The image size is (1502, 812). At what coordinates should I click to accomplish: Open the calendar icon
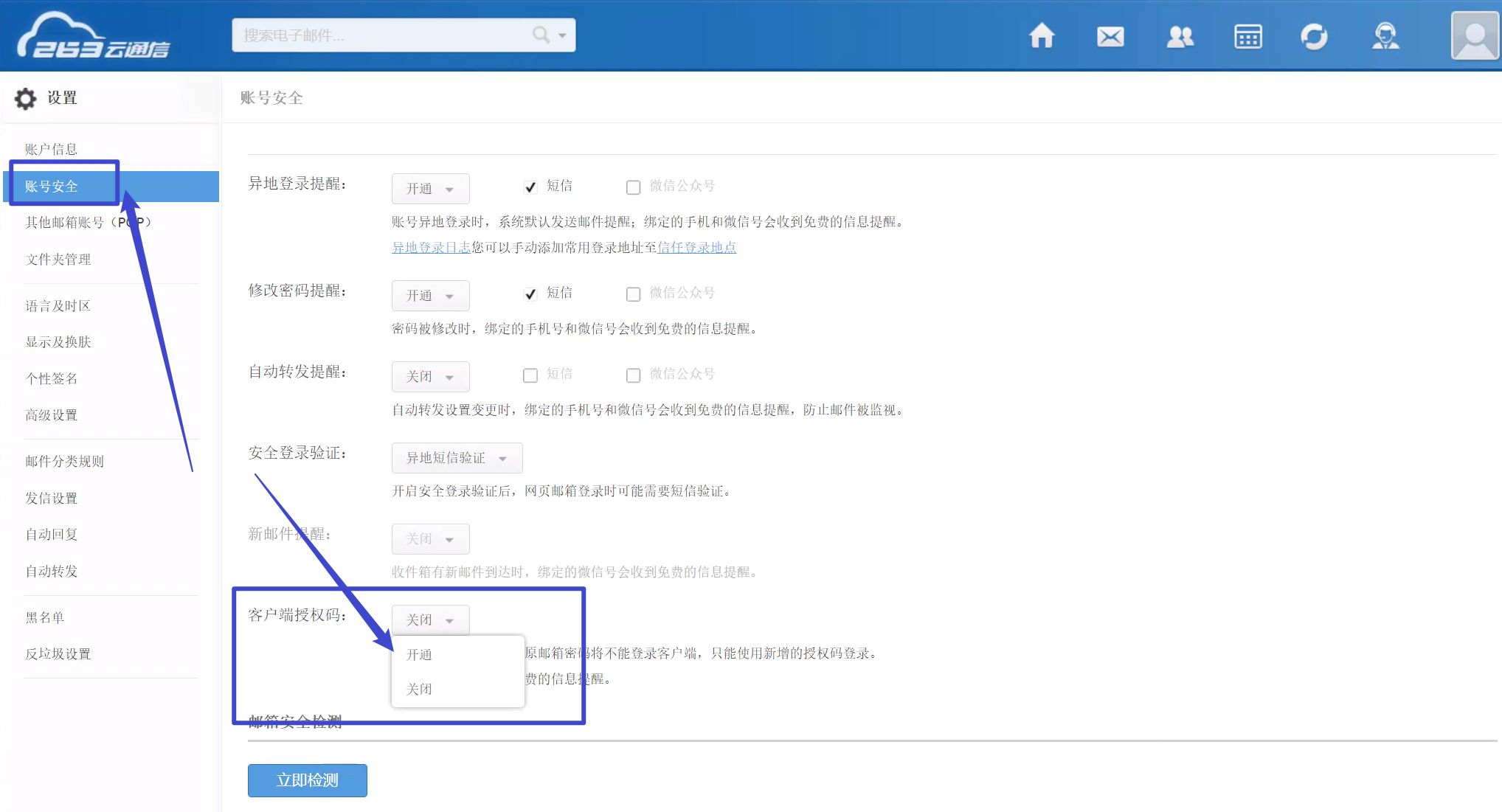[x=1248, y=36]
